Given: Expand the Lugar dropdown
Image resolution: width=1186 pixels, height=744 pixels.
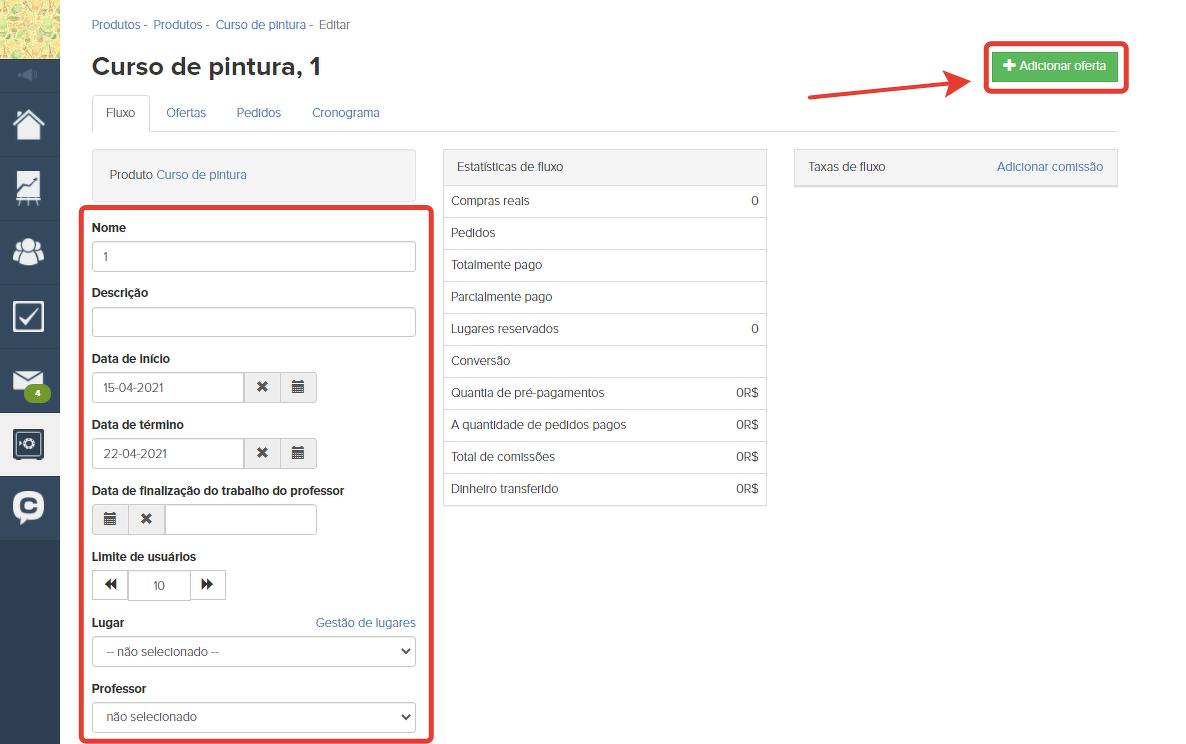Looking at the screenshot, I should pyautogui.click(x=253, y=651).
